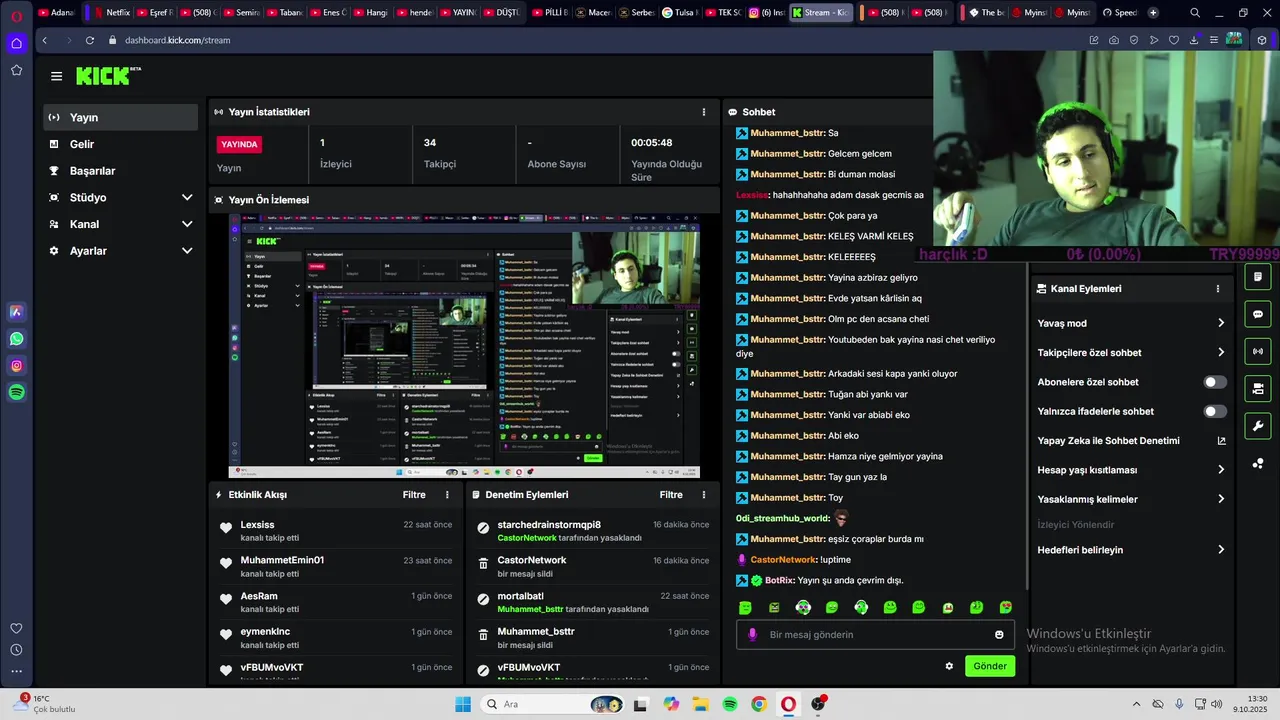Image resolution: width=1280 pixels, height=720 pixels.
Task: Open Yasaklanmış kelimeler options arrow
Action: 1221,499
